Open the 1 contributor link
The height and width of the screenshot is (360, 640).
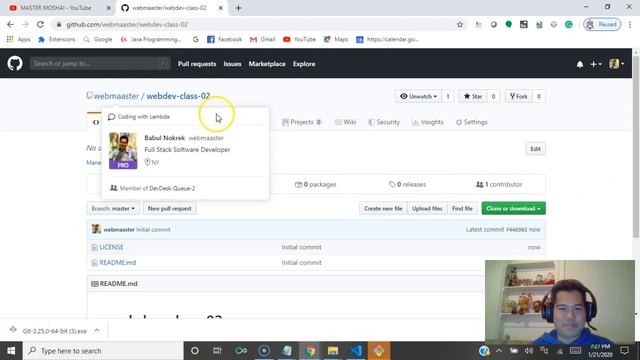click(x=499, y=184)
